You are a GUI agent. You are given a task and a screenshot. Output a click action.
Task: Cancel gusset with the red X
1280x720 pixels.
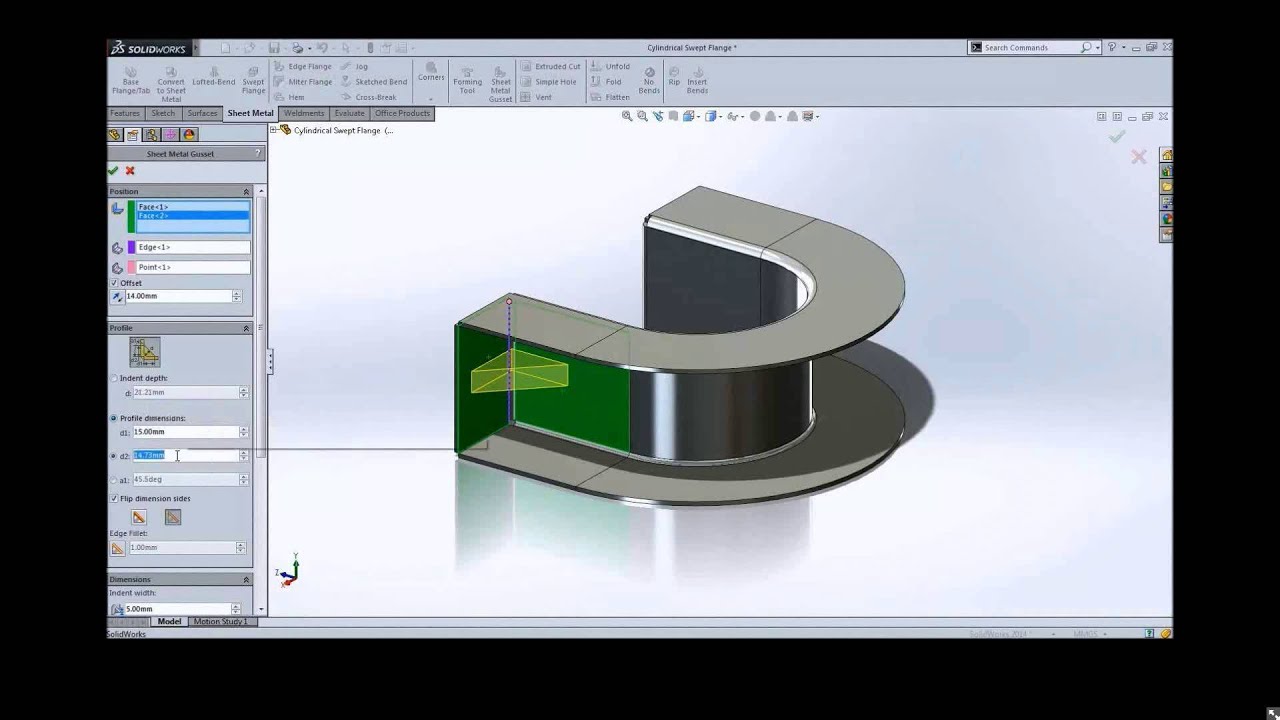pyautogui.click(x=130, y=171)
